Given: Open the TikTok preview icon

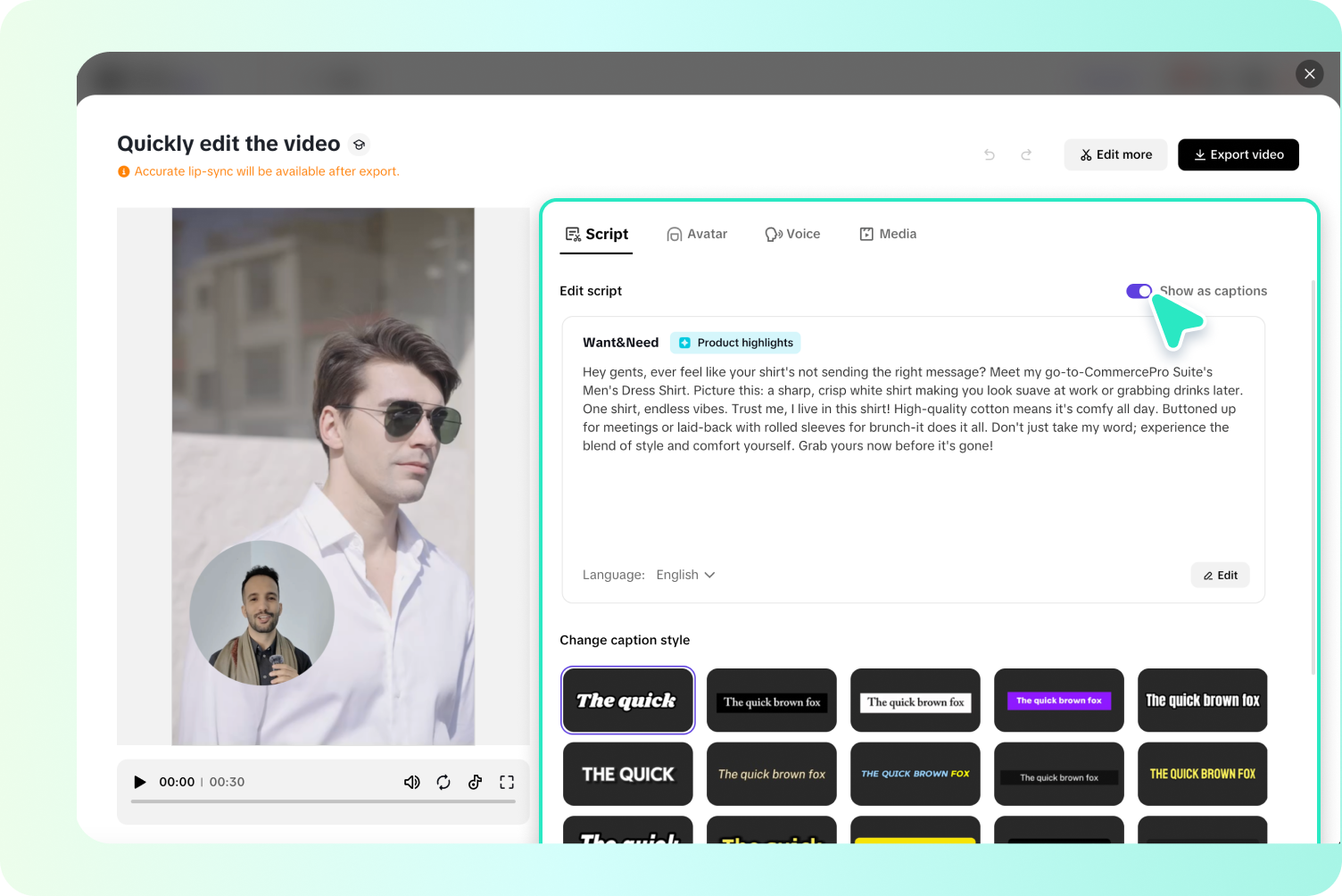Looking at the screenshot, I should pyautogui.click(x=475, y=782).
